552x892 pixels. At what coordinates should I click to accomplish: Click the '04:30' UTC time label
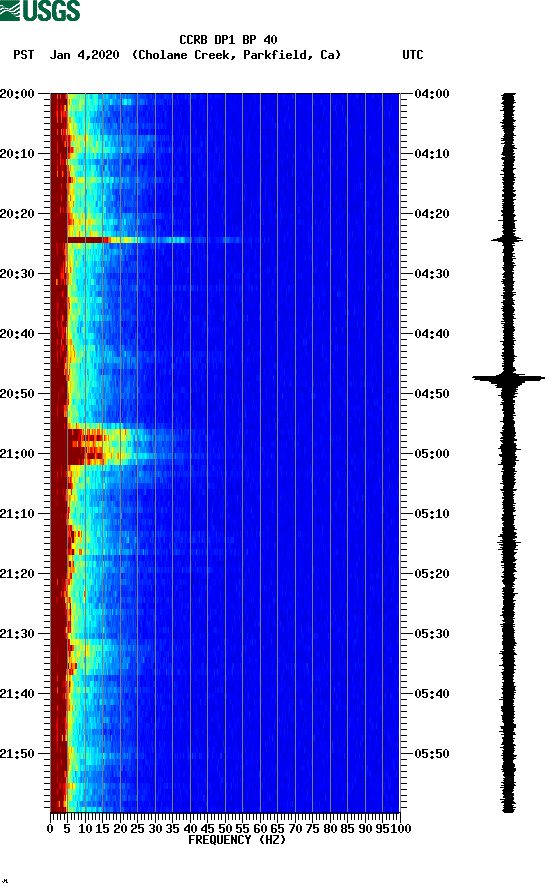(x=432, y=274)
